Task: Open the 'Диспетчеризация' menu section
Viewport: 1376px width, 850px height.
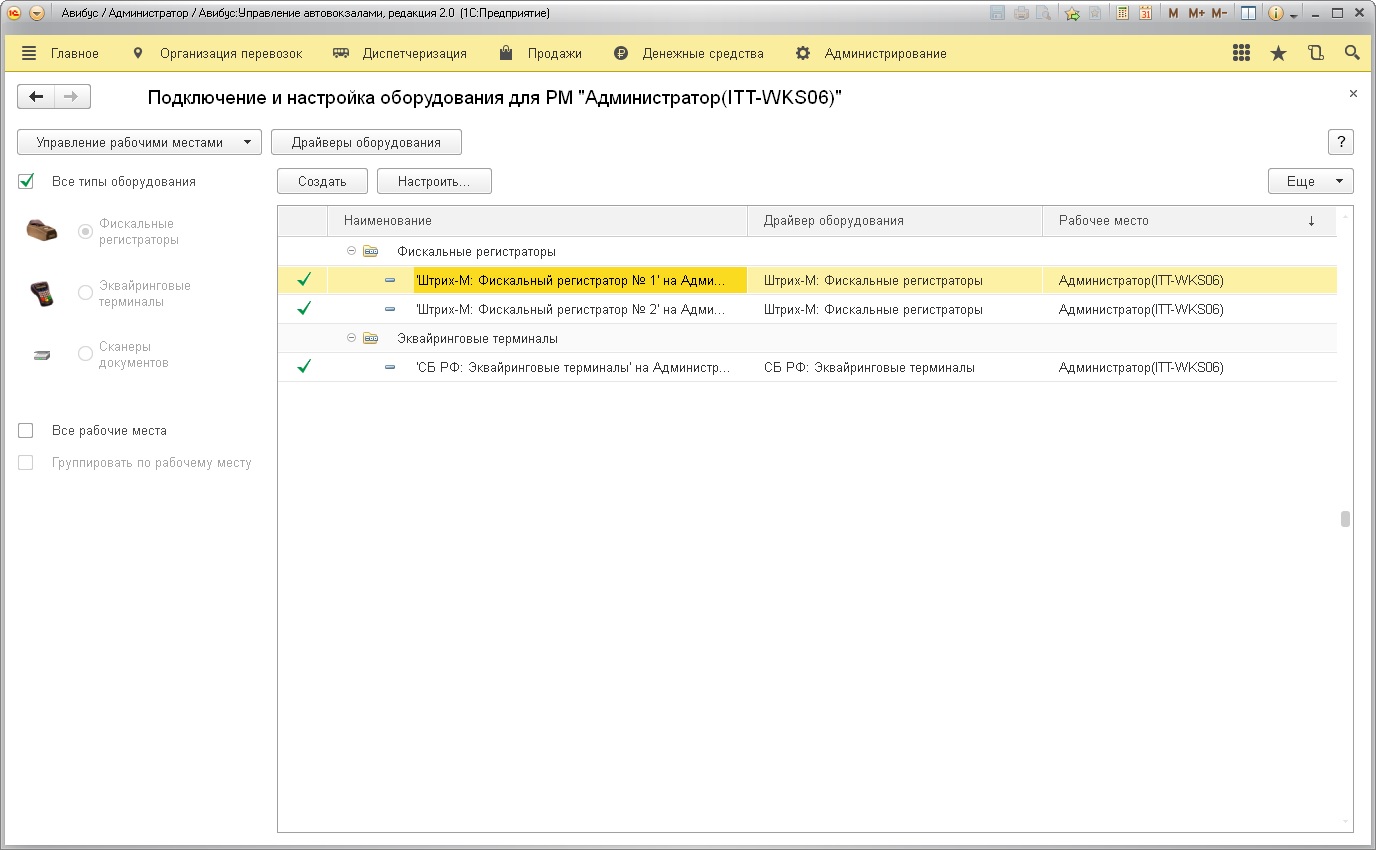Action: [413, 54]
